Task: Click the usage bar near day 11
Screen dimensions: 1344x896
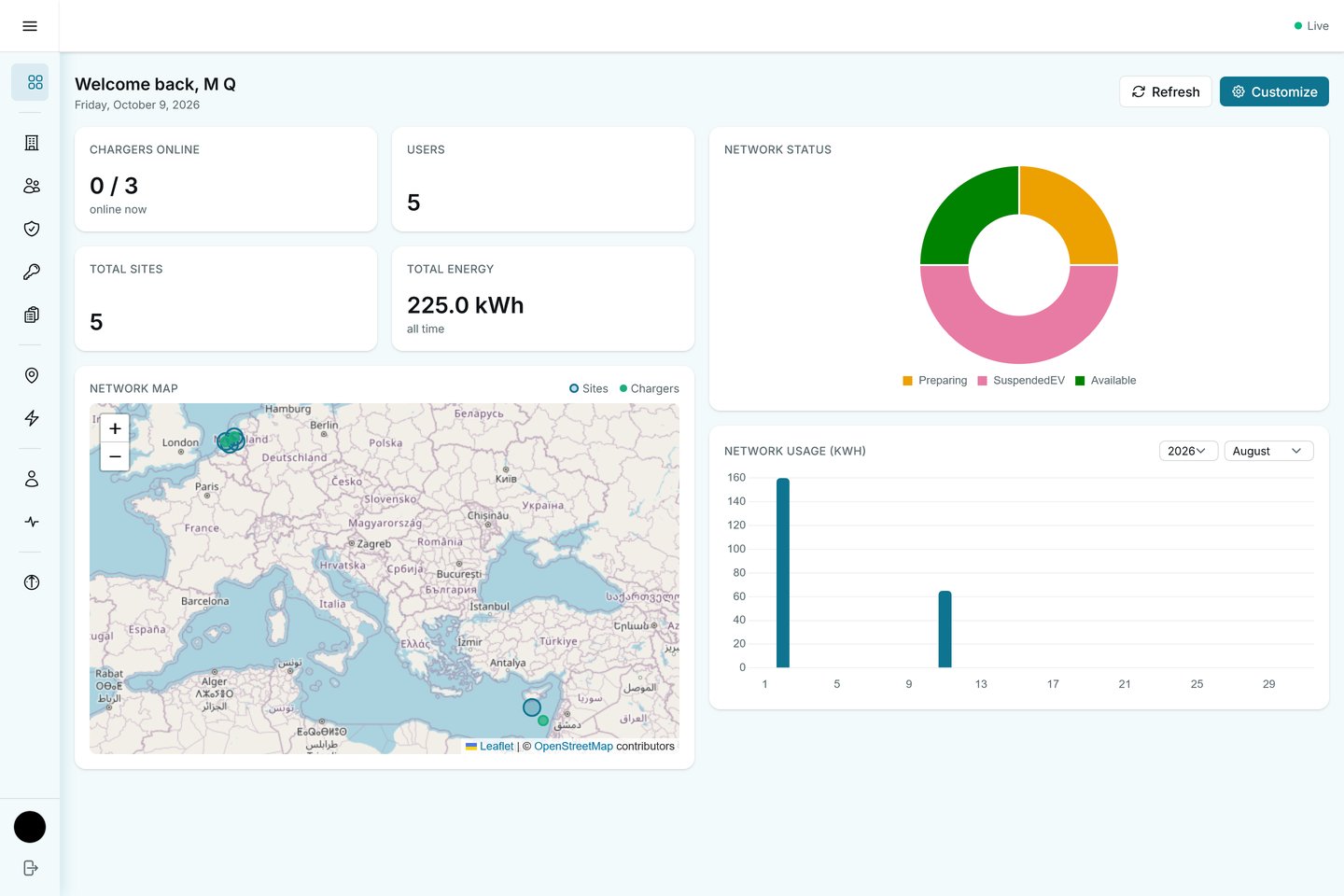Action: pyautogui.click(x=945, y=629)
